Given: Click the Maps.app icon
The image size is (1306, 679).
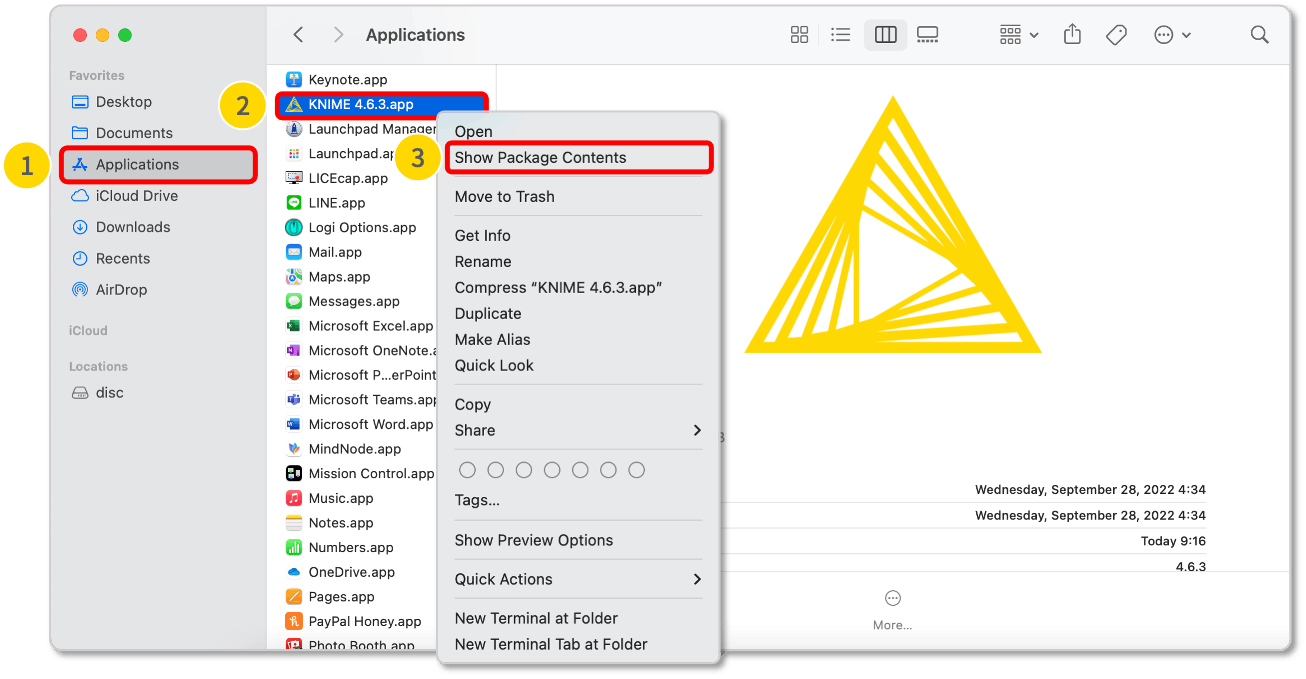Looking at the screenshot, I should click(x=294, y=277).
